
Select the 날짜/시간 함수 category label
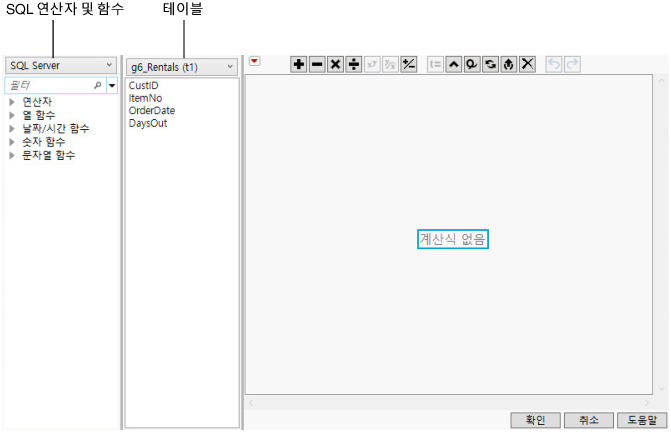56,128
